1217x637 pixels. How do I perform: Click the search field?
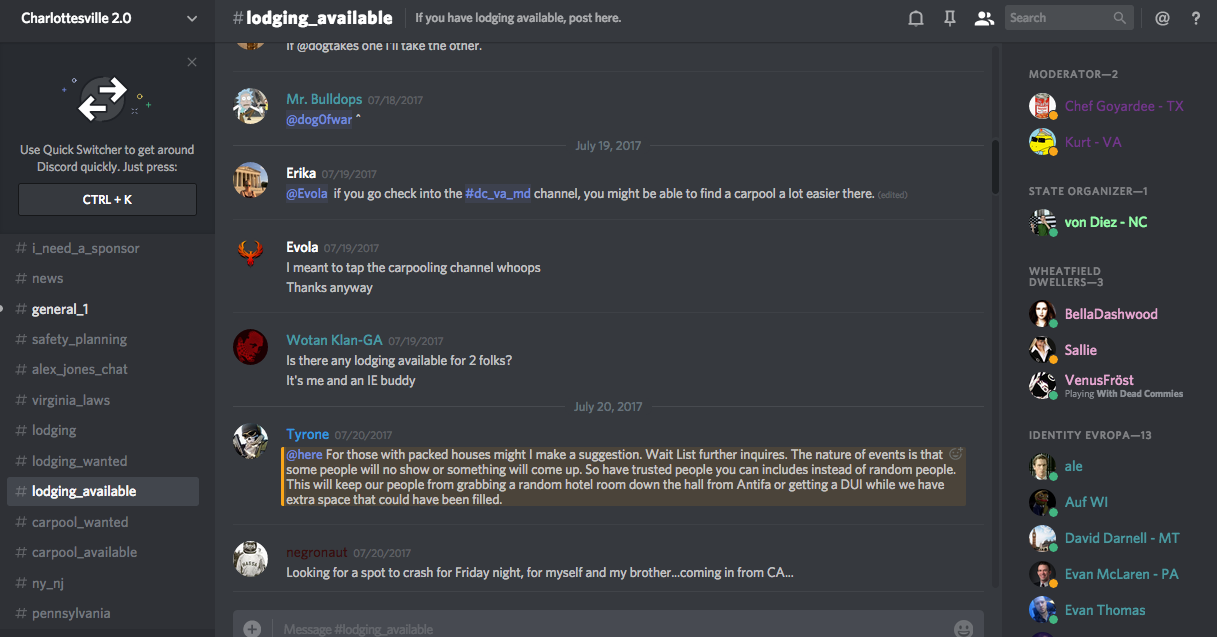point(1058,18)
